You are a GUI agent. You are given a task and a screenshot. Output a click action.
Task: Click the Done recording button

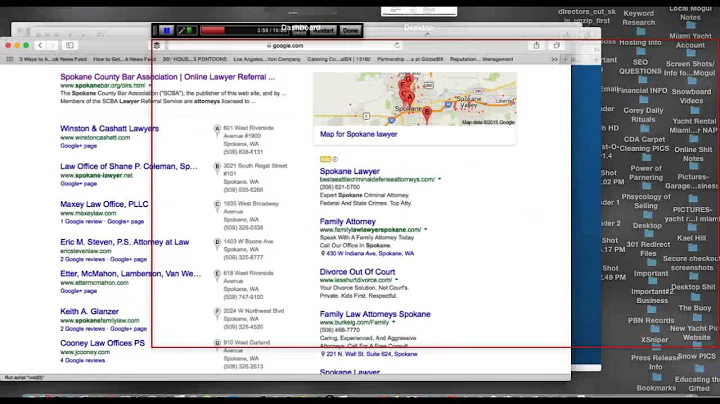(x=350, y=31)
